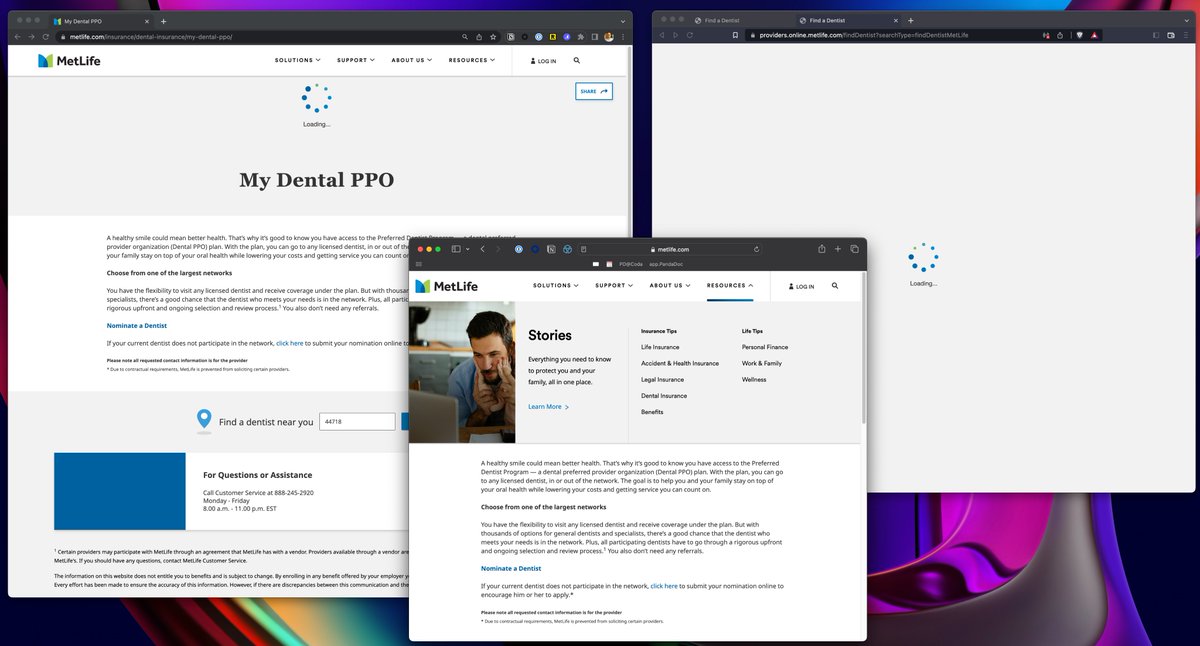Expand the SOLUTIONS menu in the Chrome window
Viewport: 1200px width, 646px height.
coord(296,60)
